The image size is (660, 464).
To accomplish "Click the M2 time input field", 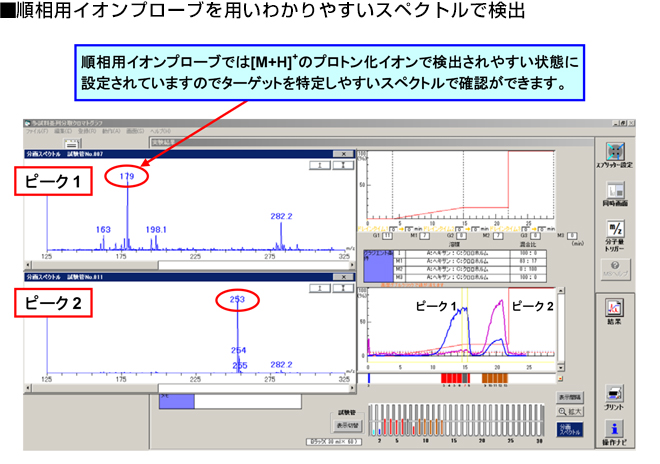I will 498,236.
